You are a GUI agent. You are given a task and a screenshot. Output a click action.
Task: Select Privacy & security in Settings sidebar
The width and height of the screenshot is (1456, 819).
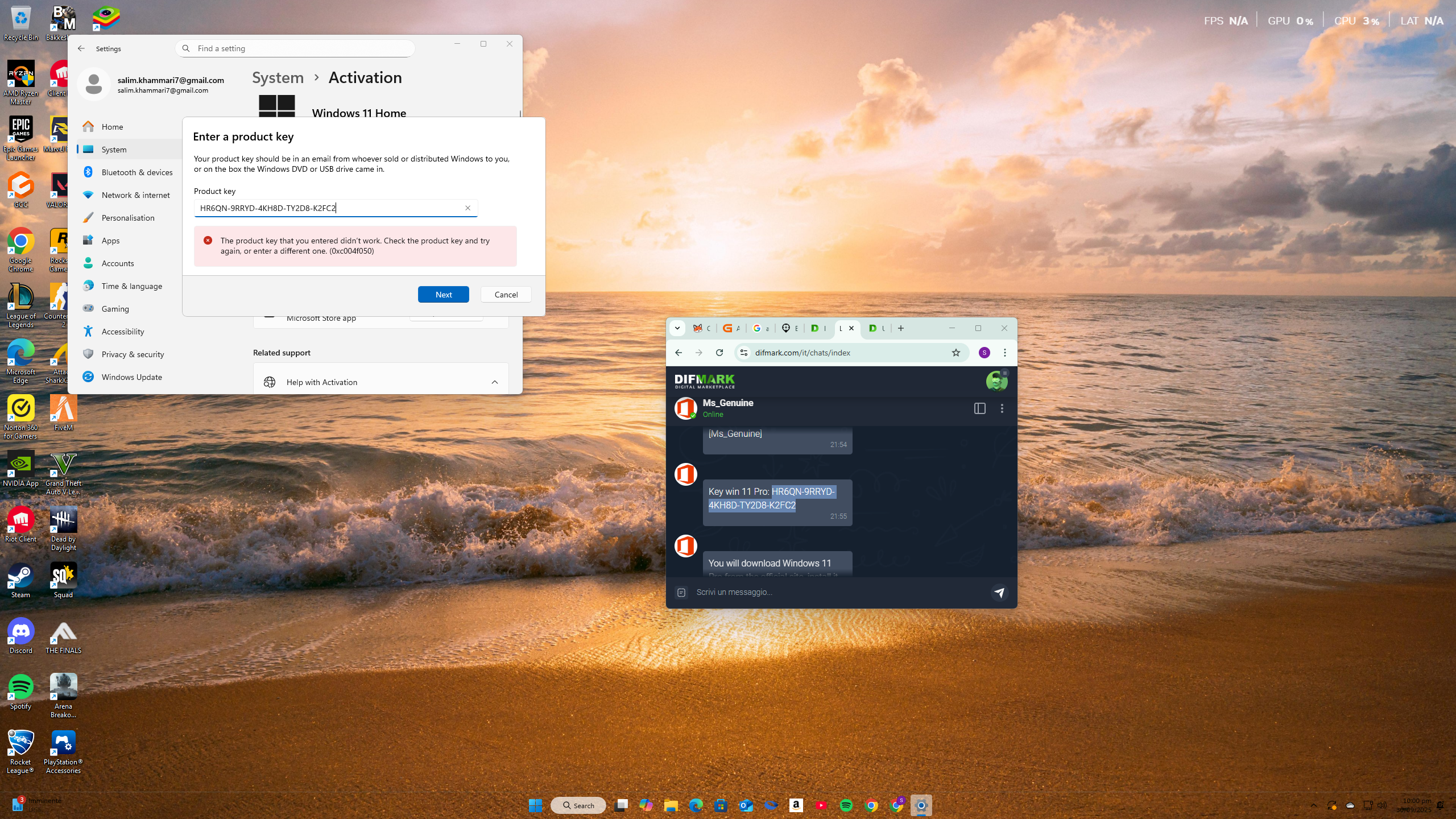pos(133,354)
